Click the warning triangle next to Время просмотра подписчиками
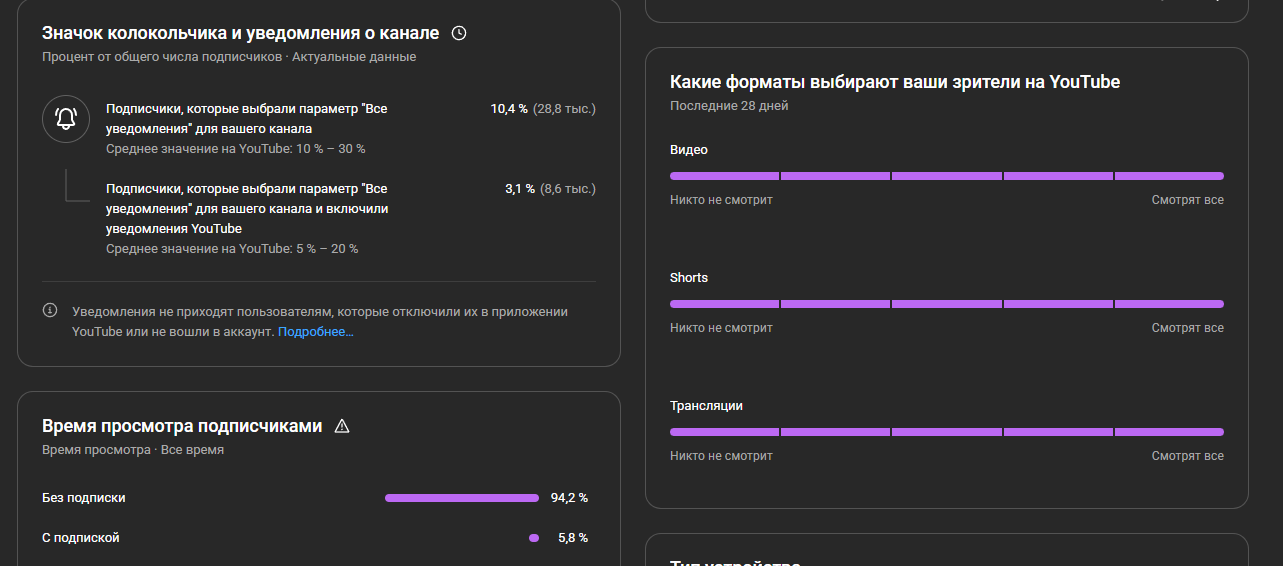 342,426
